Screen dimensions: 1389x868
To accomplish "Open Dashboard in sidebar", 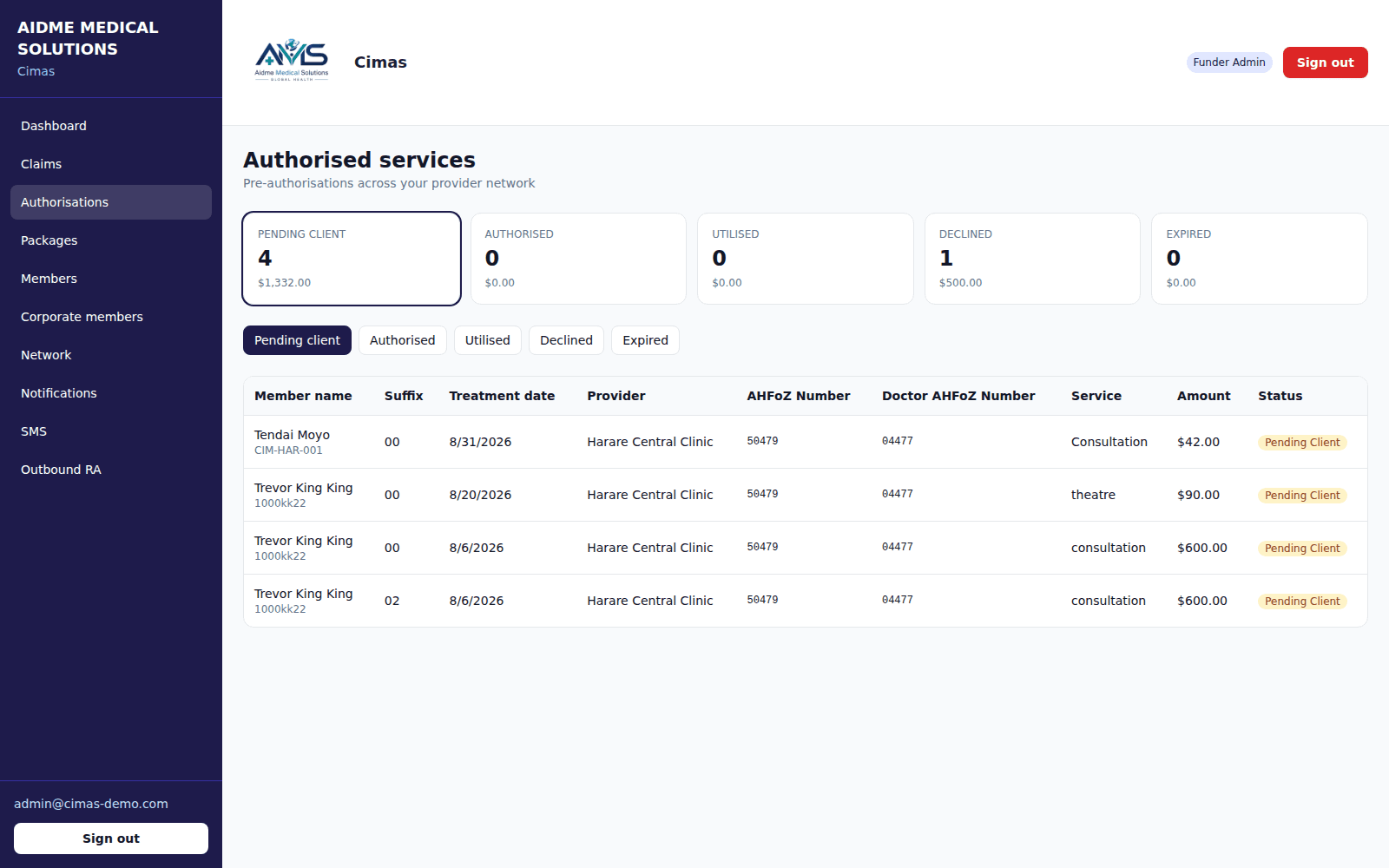I will pyautogui.click(x=111, y=126).
